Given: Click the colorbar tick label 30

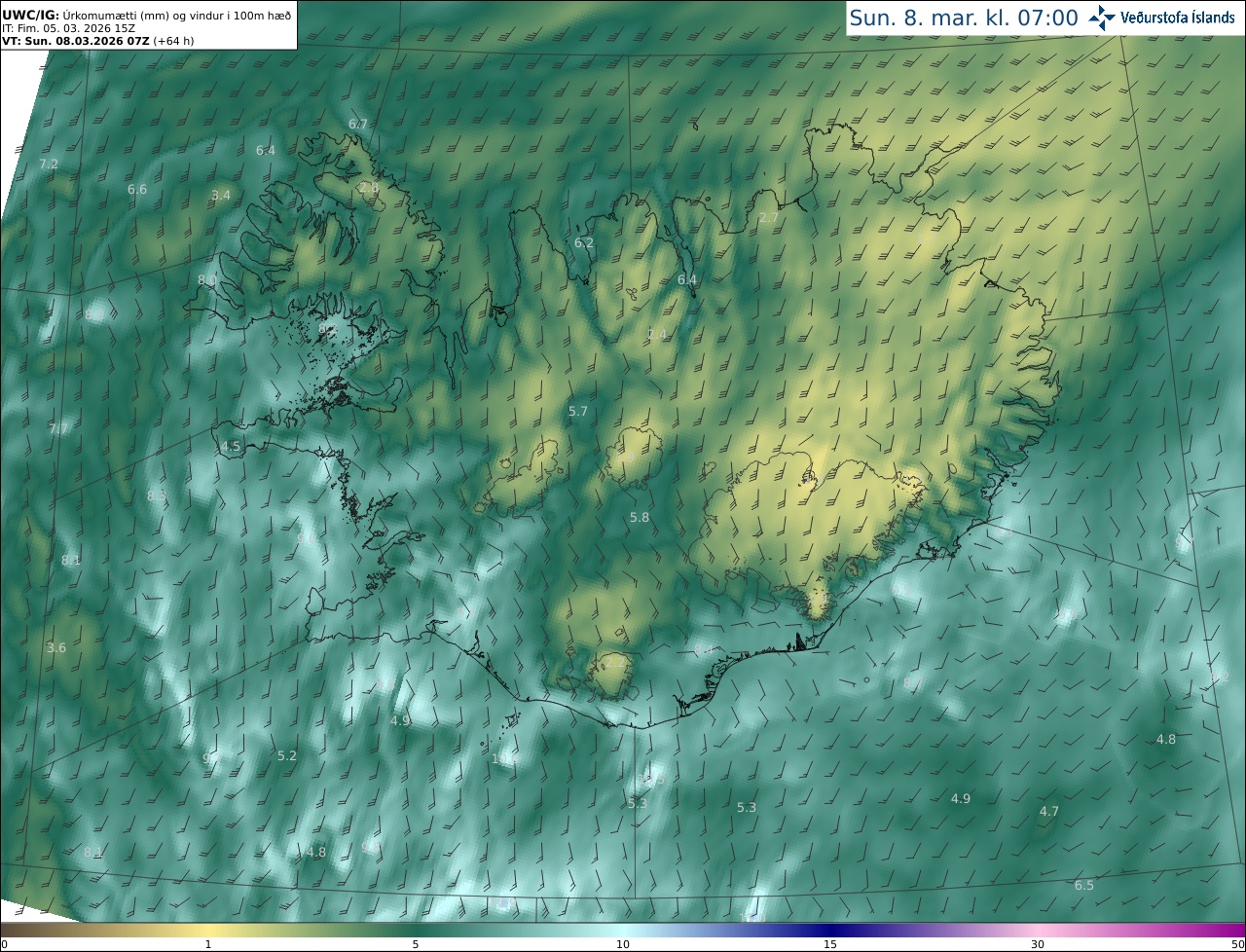Looking at the screenshot, I should point(1038,944).
